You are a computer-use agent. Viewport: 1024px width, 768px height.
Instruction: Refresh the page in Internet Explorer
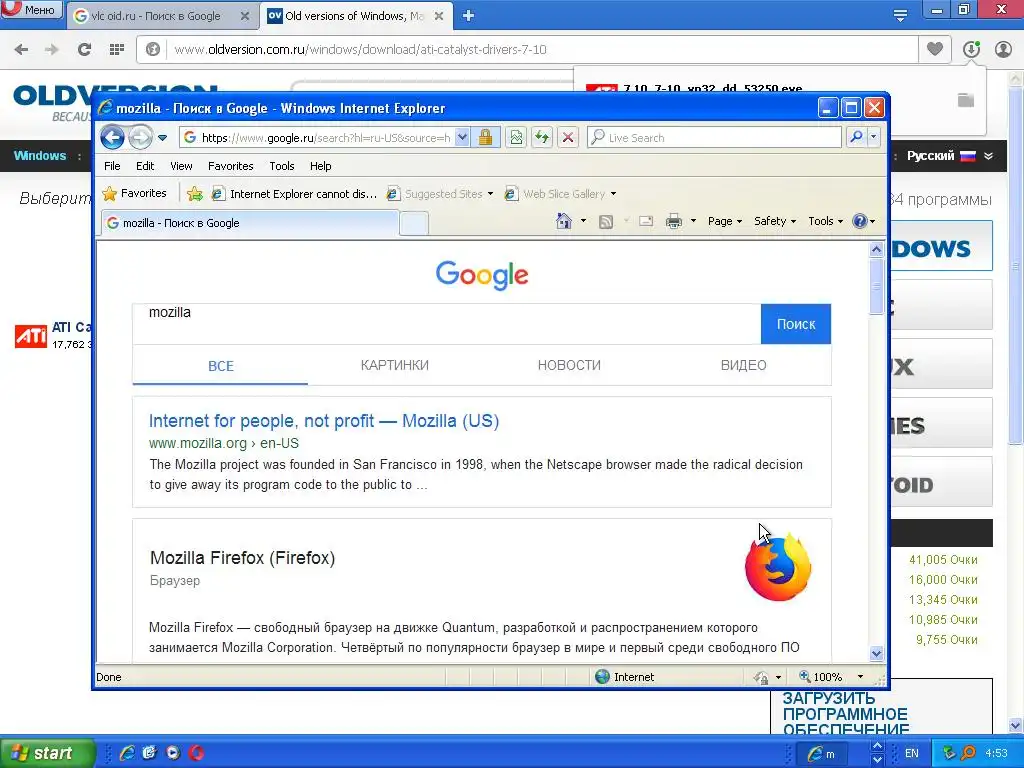[x=541, y=138]
